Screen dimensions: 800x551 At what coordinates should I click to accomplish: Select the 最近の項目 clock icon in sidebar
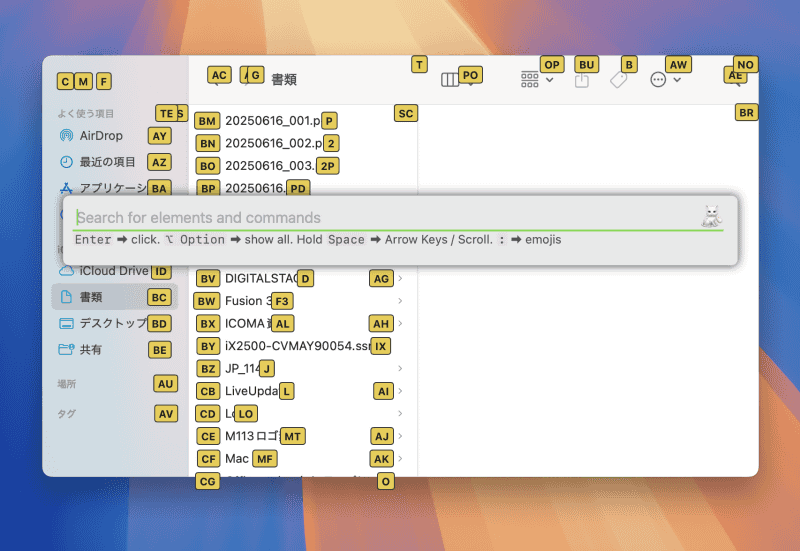click(66, 162)
